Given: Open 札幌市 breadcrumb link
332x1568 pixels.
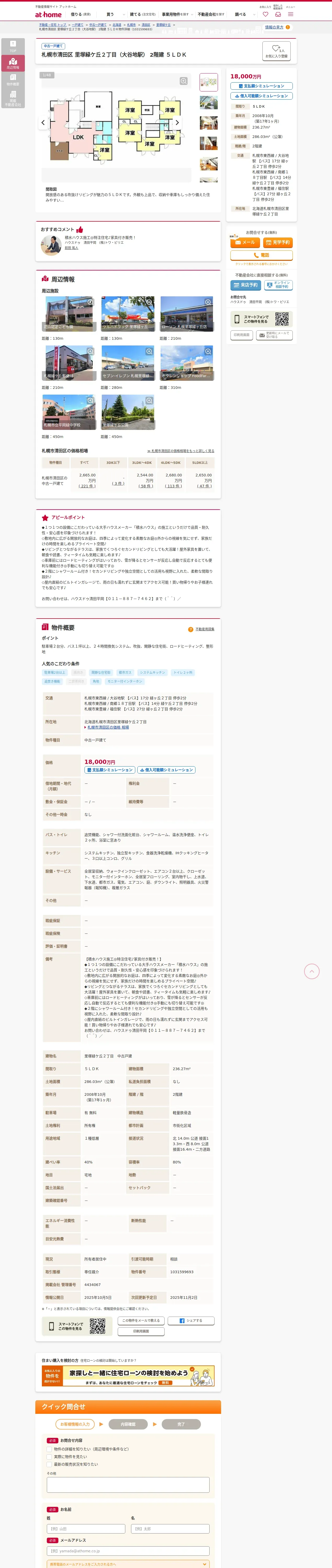Looking at the screenshot, I should point(132,25).
